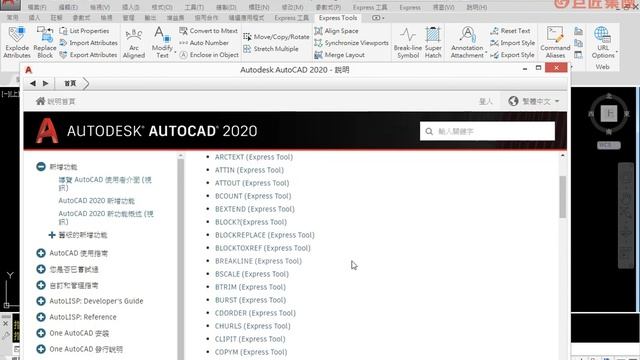Open BLOCKREPLACE (Express Tool) link
This screenshot has height=360, width=640.
click(264, 235)
